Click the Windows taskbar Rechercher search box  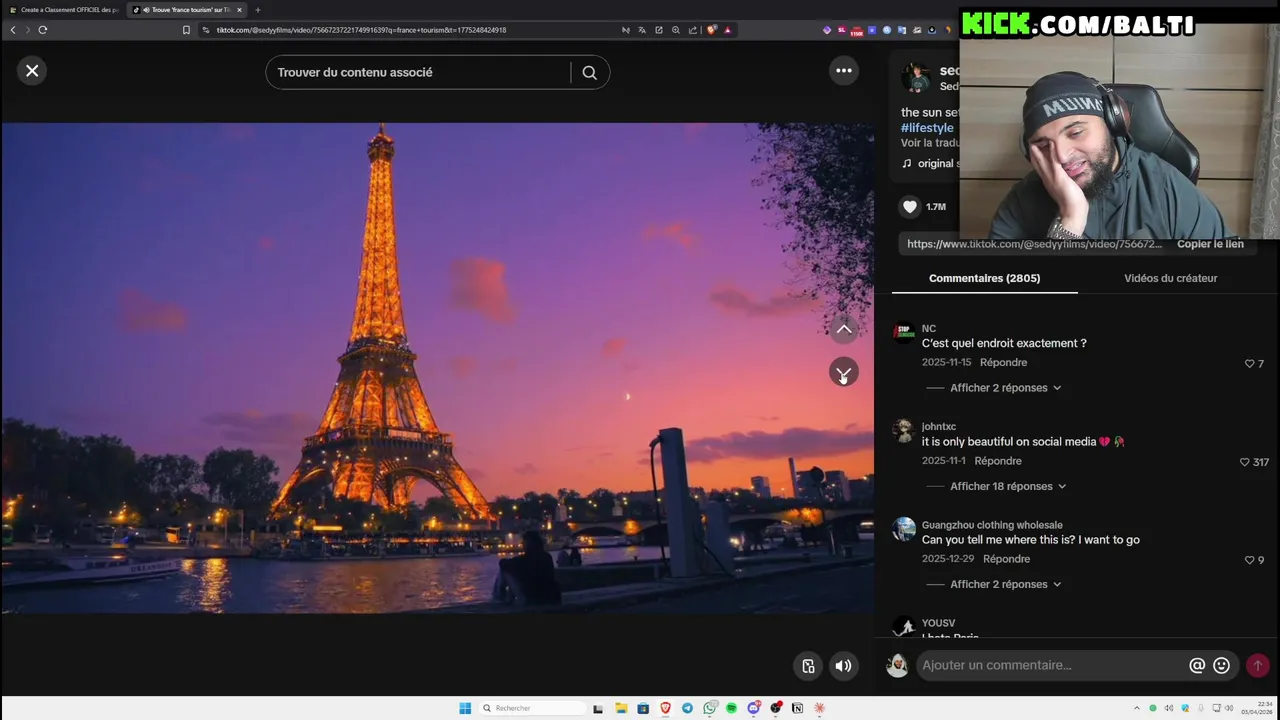532,708
